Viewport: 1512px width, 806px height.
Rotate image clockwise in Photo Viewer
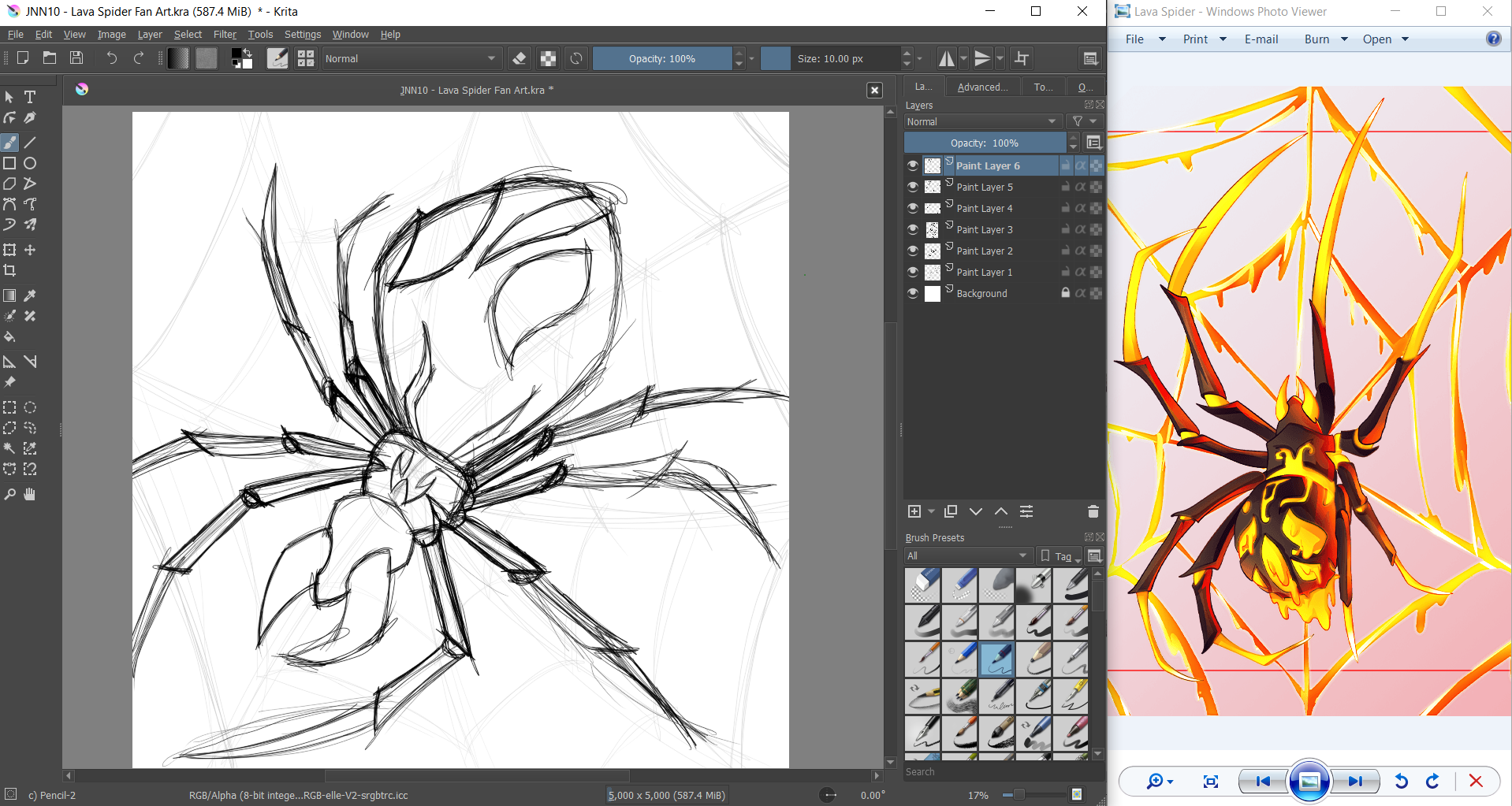tap(1432, 781)
